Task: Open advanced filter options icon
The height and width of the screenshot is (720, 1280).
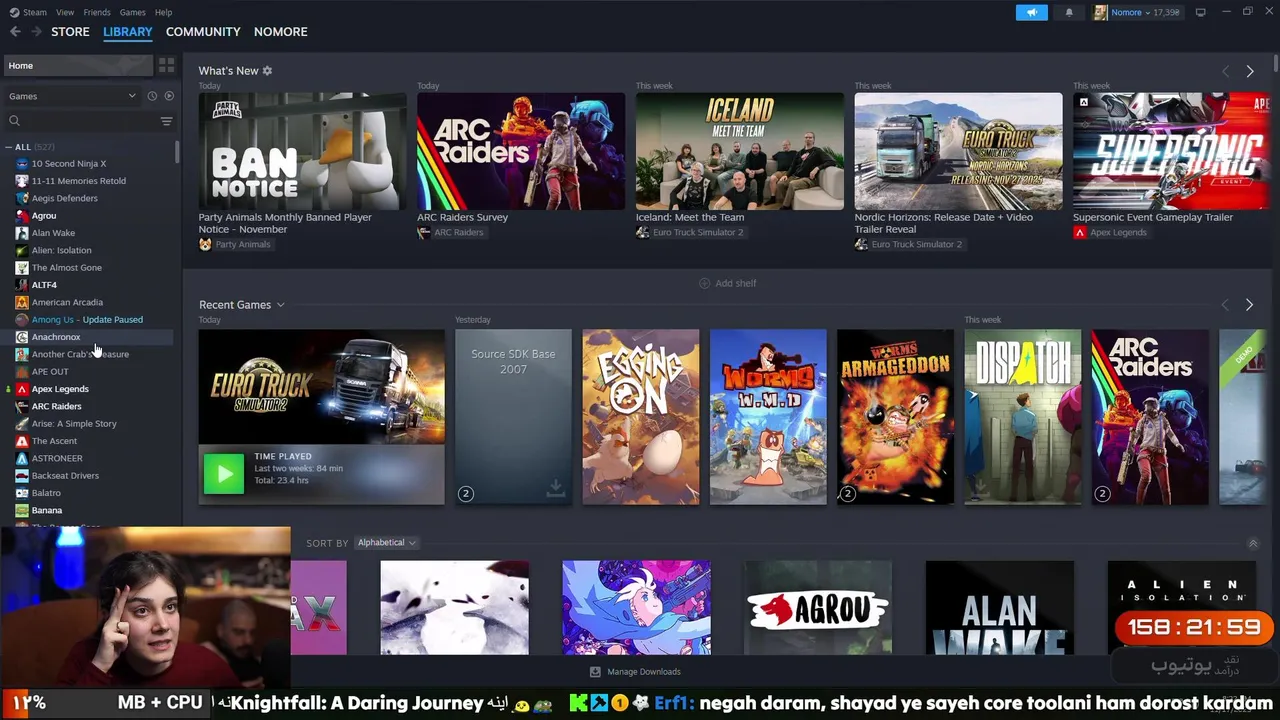Action: coord(166,121)
